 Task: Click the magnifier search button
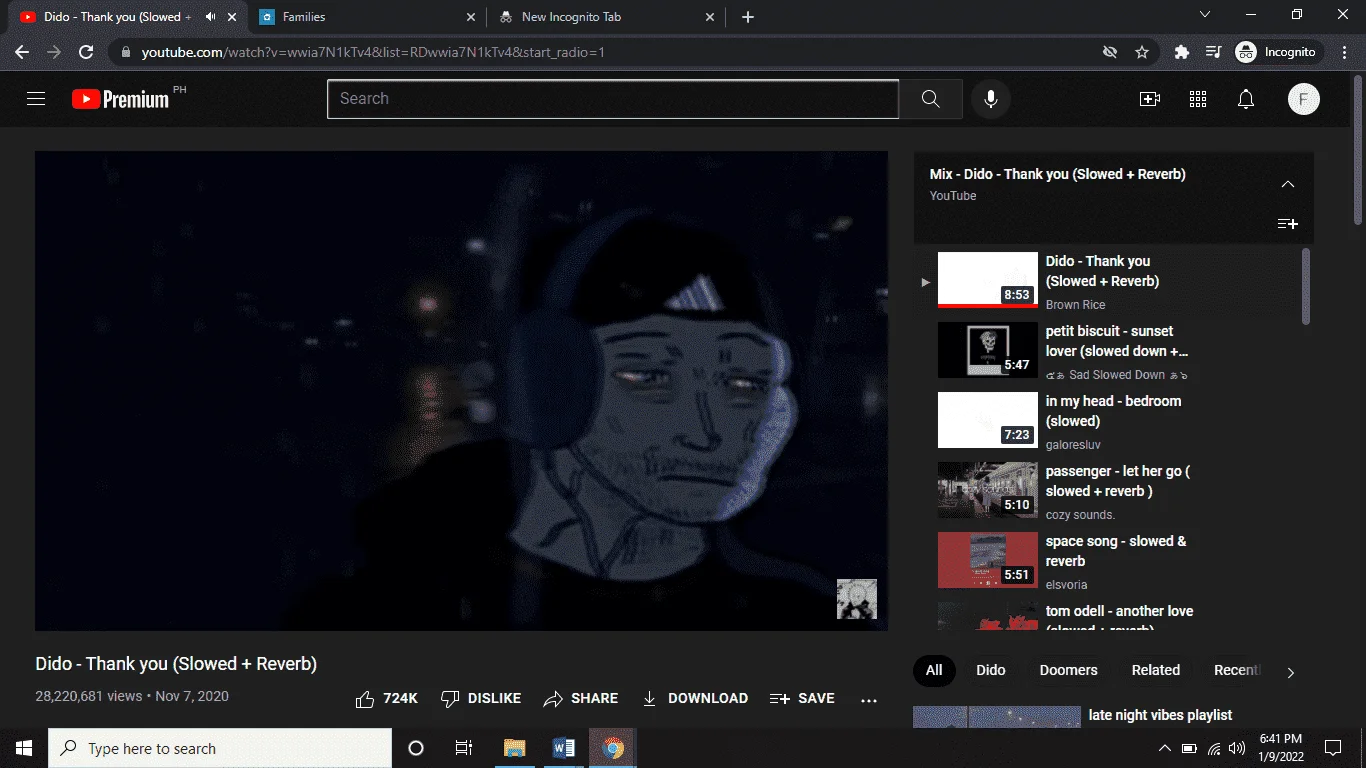click(x=931, y=99)
